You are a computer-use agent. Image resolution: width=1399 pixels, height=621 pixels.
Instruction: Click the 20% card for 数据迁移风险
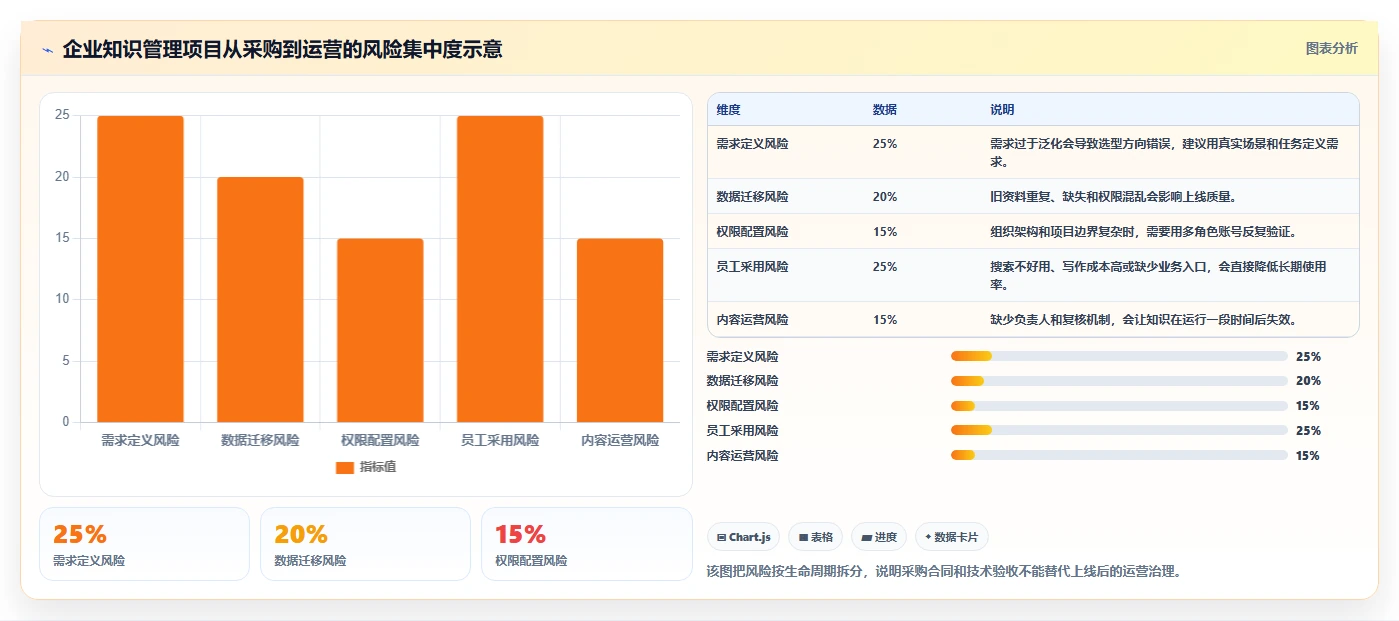coord(365,544)
